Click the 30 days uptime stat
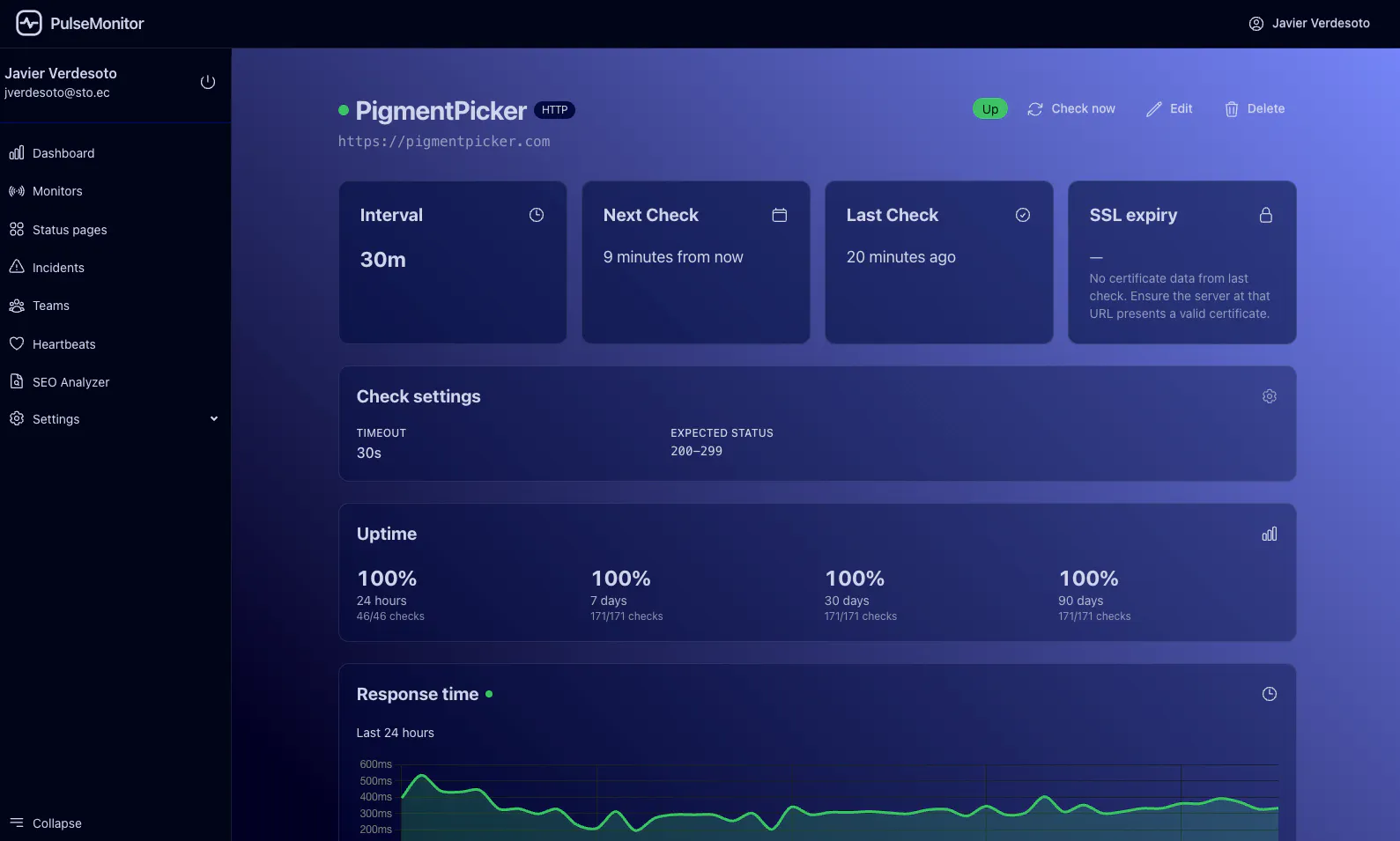 click(861, 594)
